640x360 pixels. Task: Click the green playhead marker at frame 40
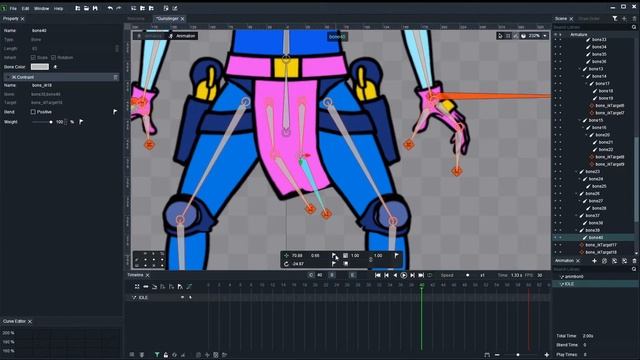[422, 285]
